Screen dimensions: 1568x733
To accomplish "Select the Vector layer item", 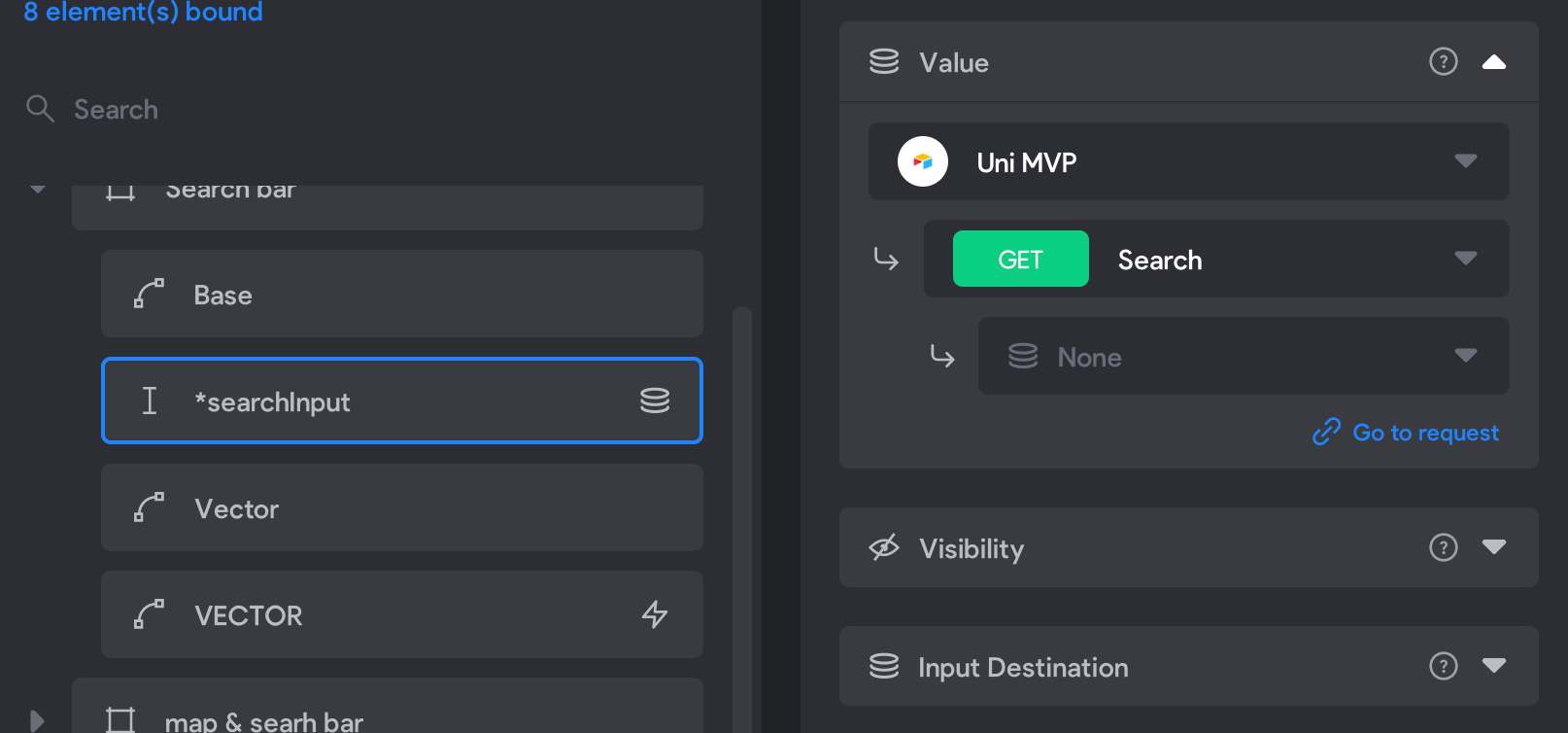I will (x=402, y=507).
